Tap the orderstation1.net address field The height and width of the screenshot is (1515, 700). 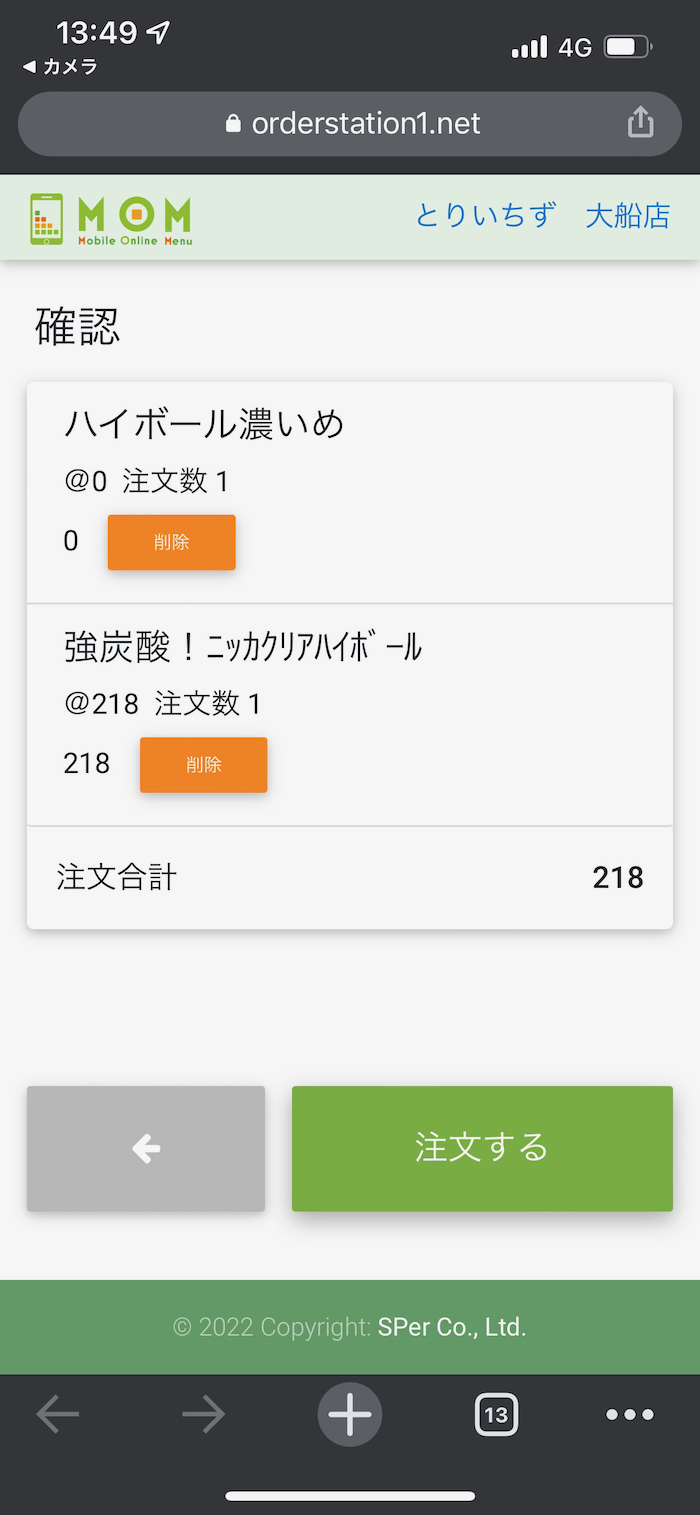[x=365, y=124]
